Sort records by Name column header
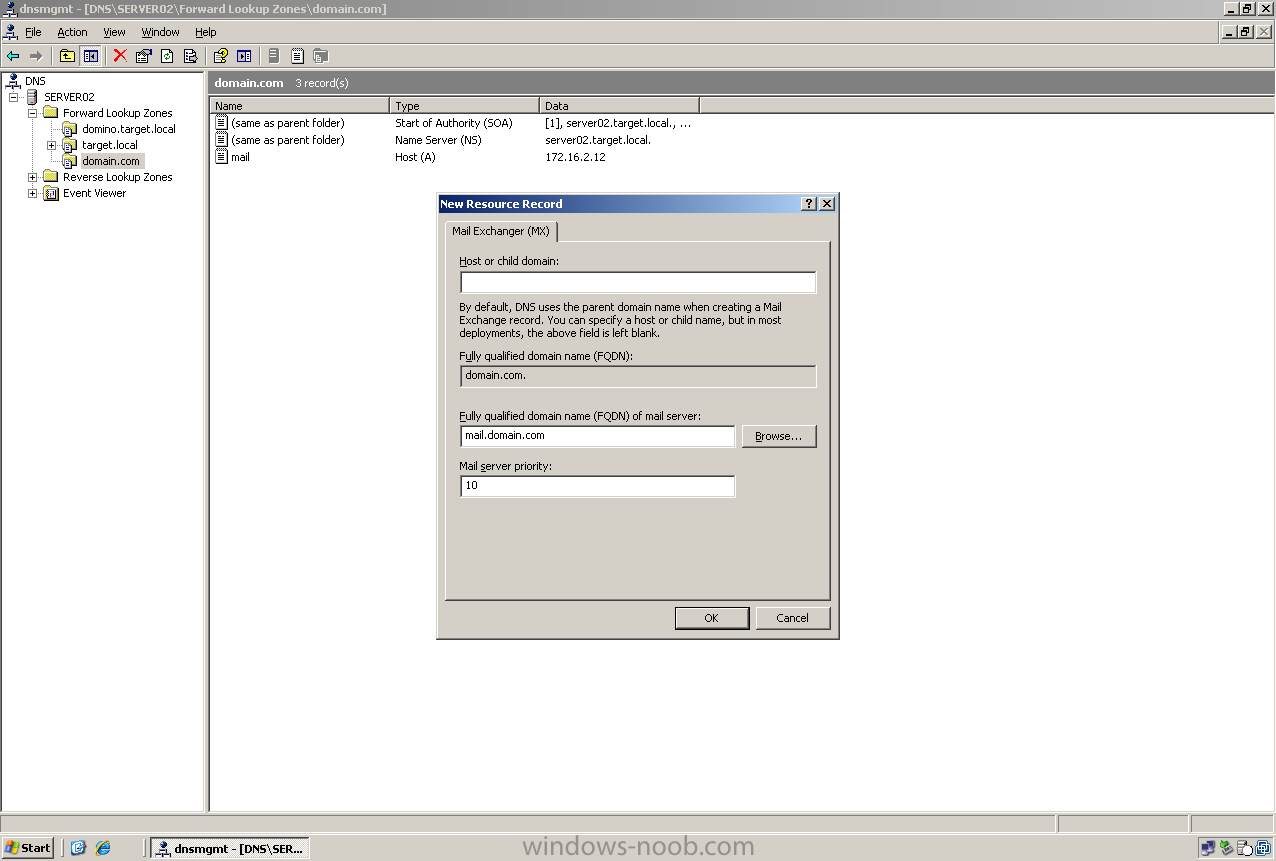Viewport: 1276px width, 861px height. 299,105
